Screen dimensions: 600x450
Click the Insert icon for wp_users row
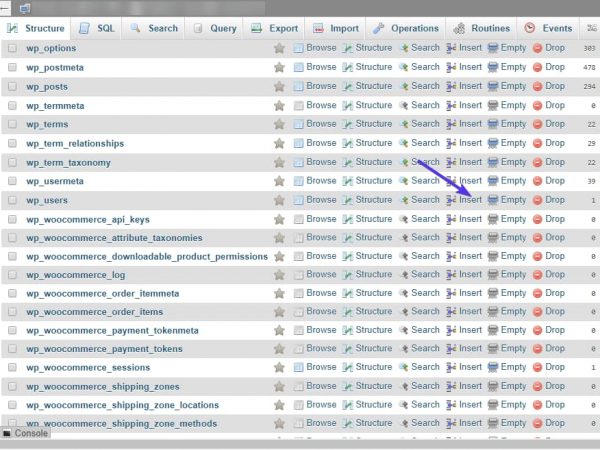click(451, 200)
